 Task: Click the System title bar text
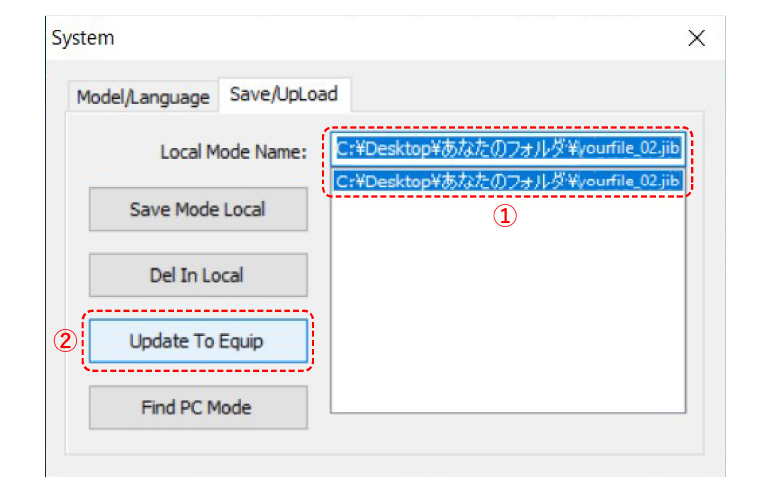click(83, 38)
